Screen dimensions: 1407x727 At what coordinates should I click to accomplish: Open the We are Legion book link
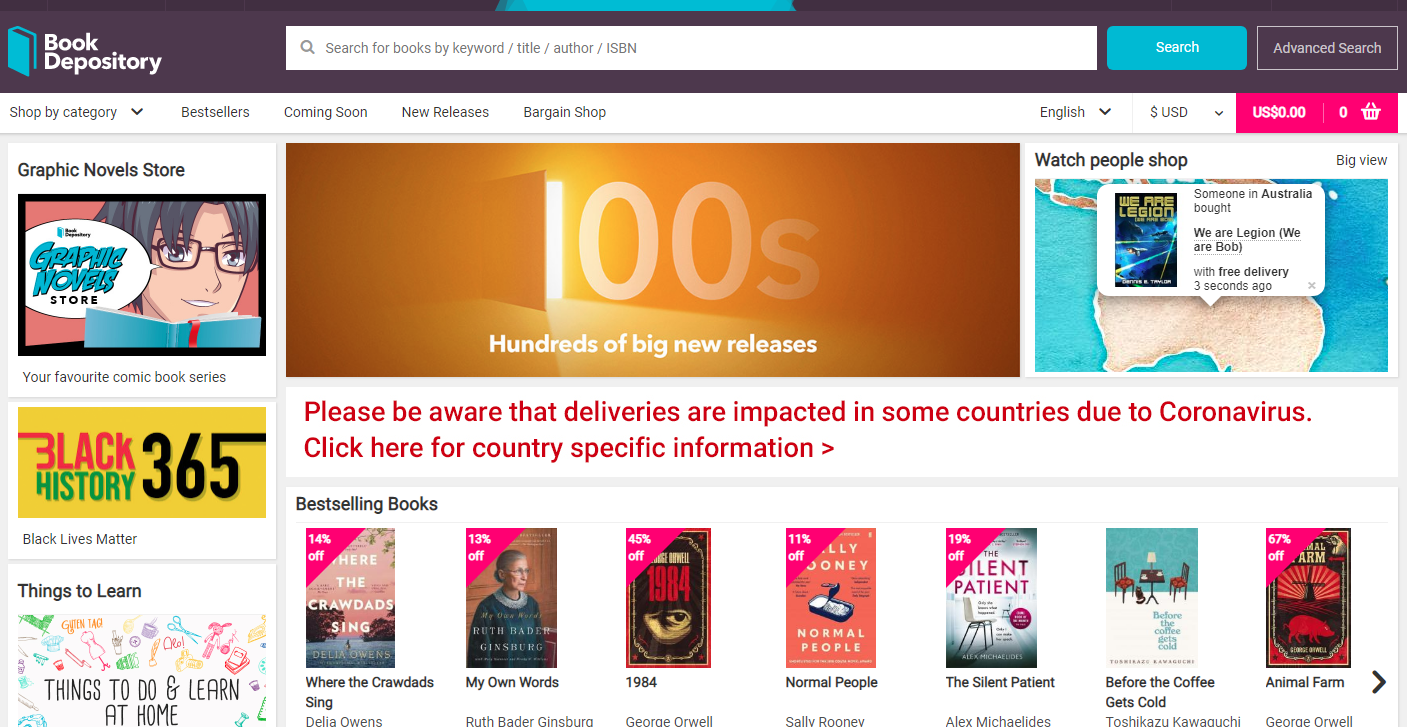click(x=1247, y=240)
